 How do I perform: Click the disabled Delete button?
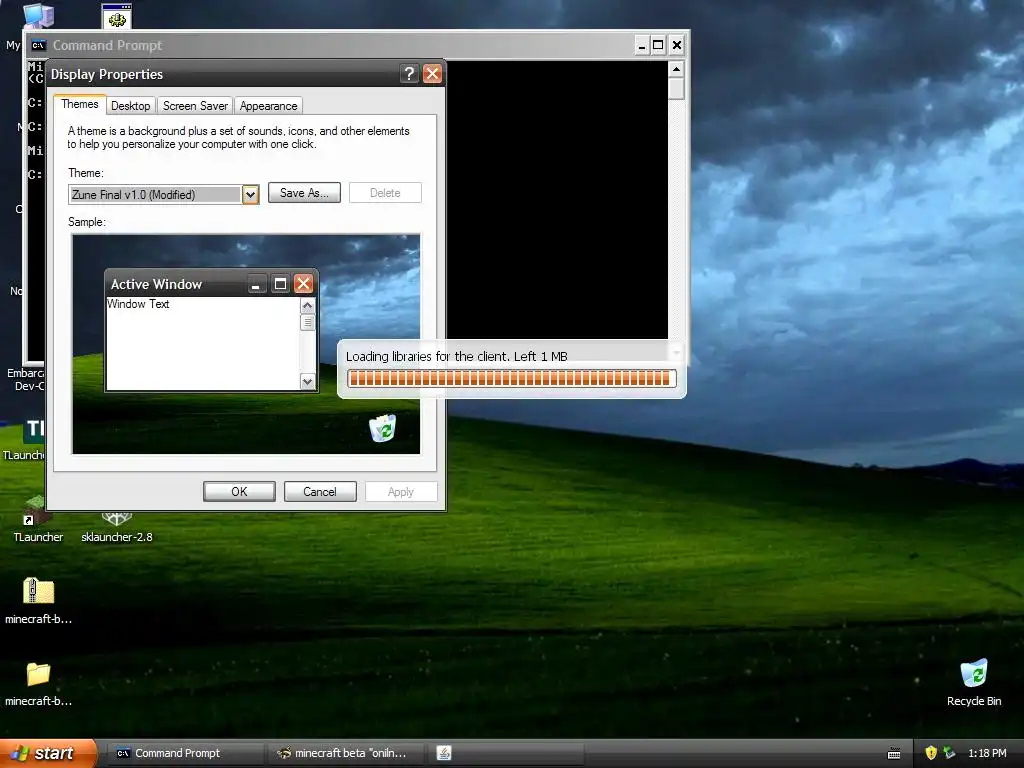[385, 193]
